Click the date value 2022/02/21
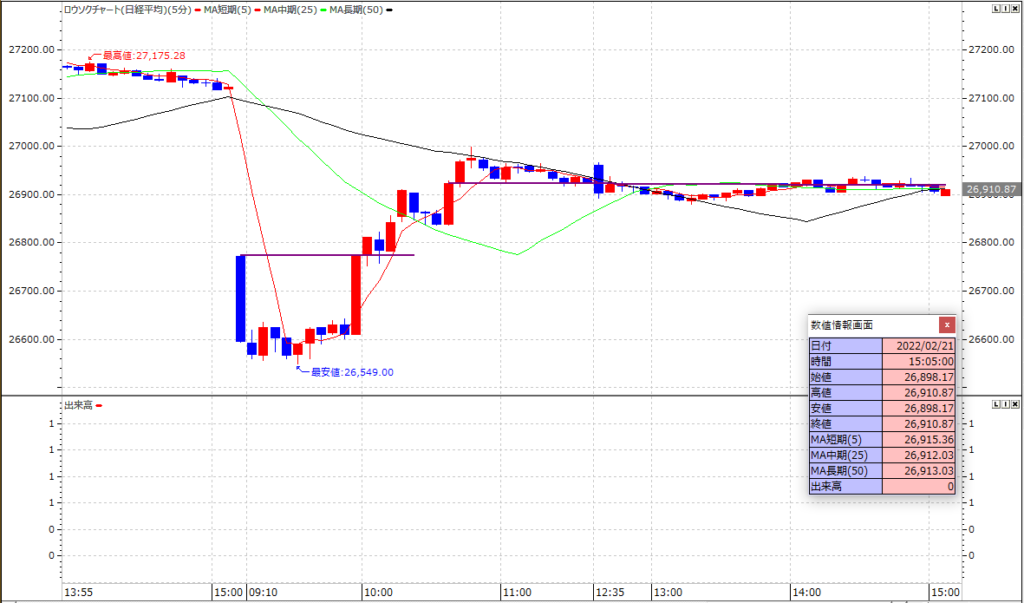 coord(919,346)
